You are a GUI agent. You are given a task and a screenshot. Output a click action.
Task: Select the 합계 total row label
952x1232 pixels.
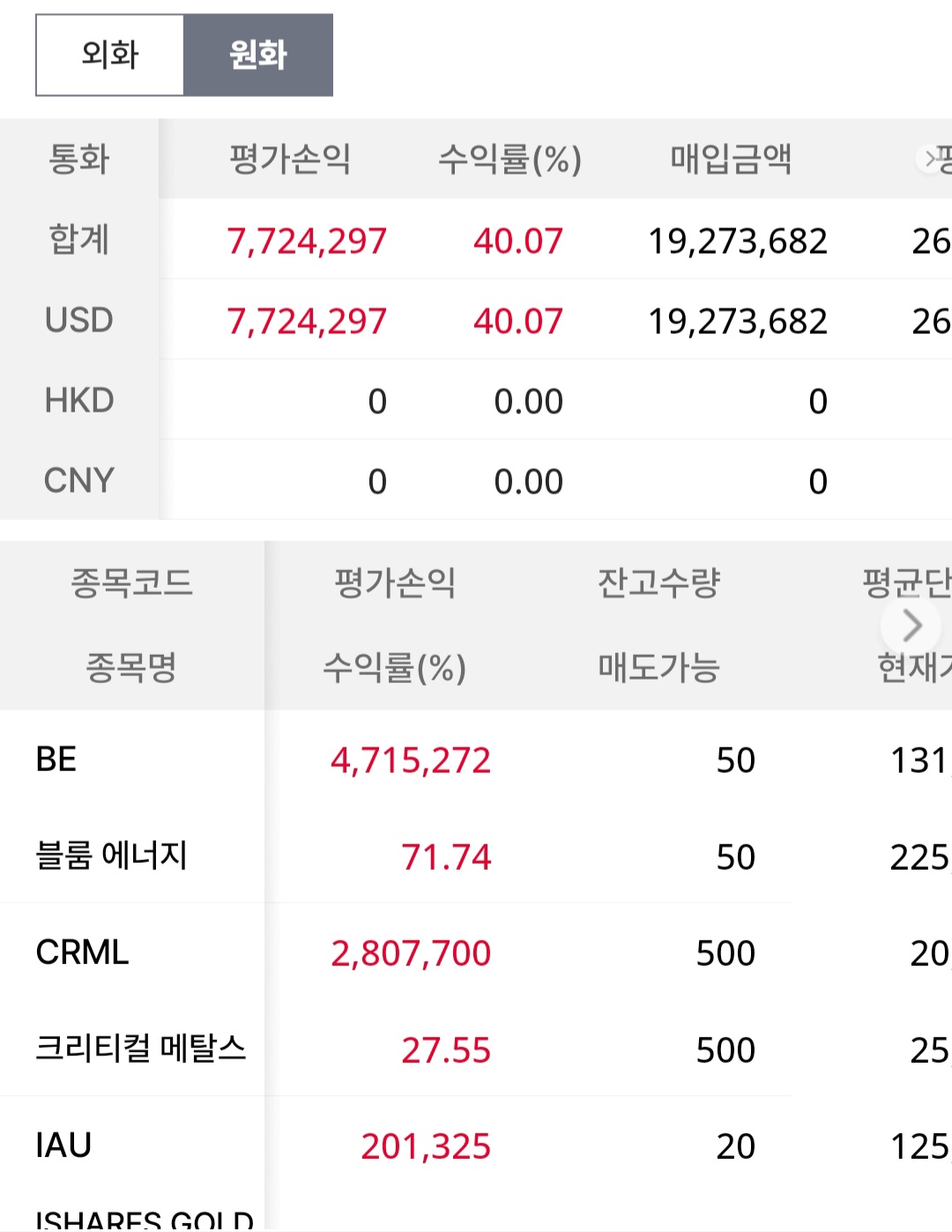79,240
